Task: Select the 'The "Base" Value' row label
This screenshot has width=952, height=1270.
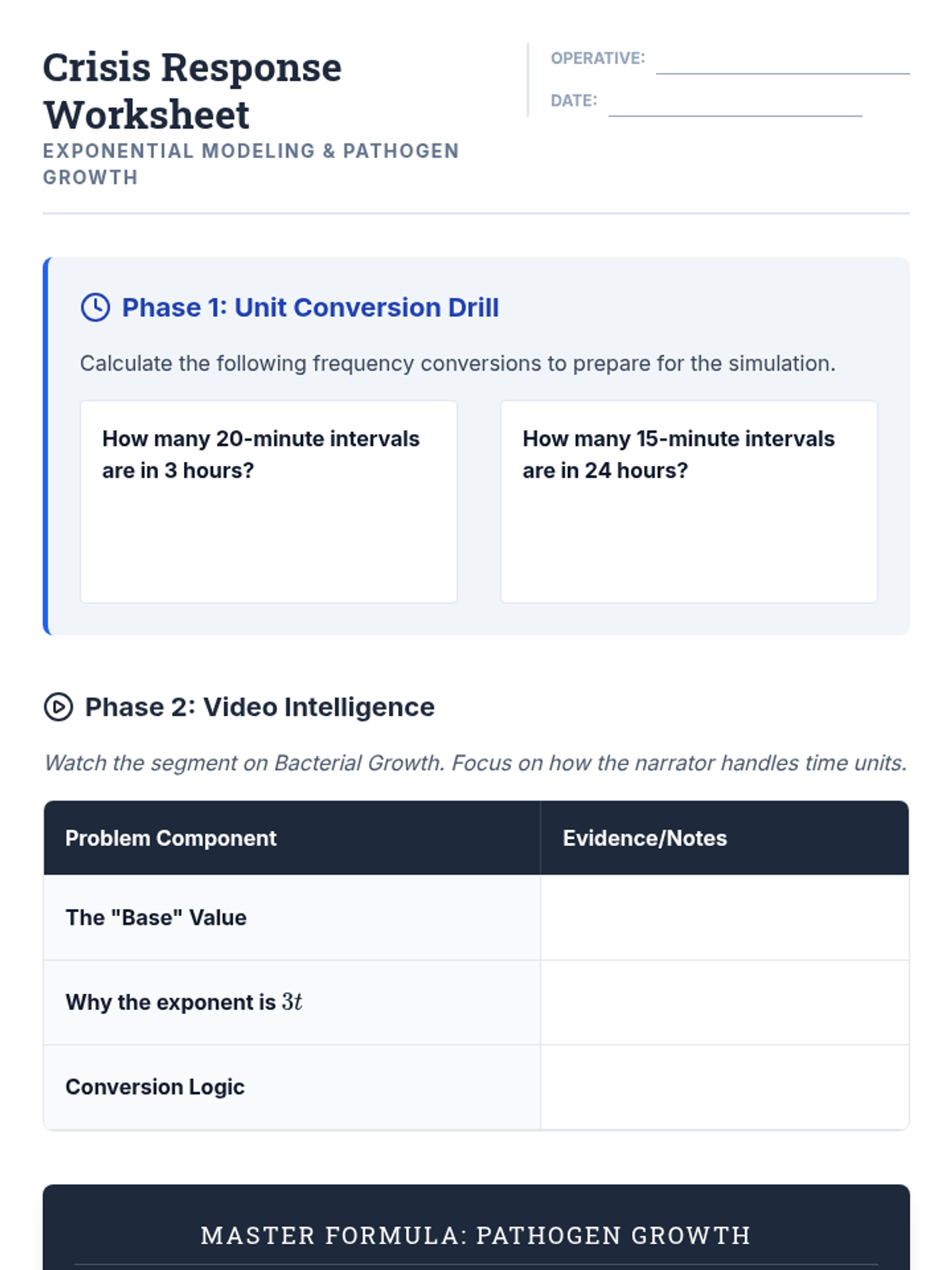Action: tap(156, 918)
